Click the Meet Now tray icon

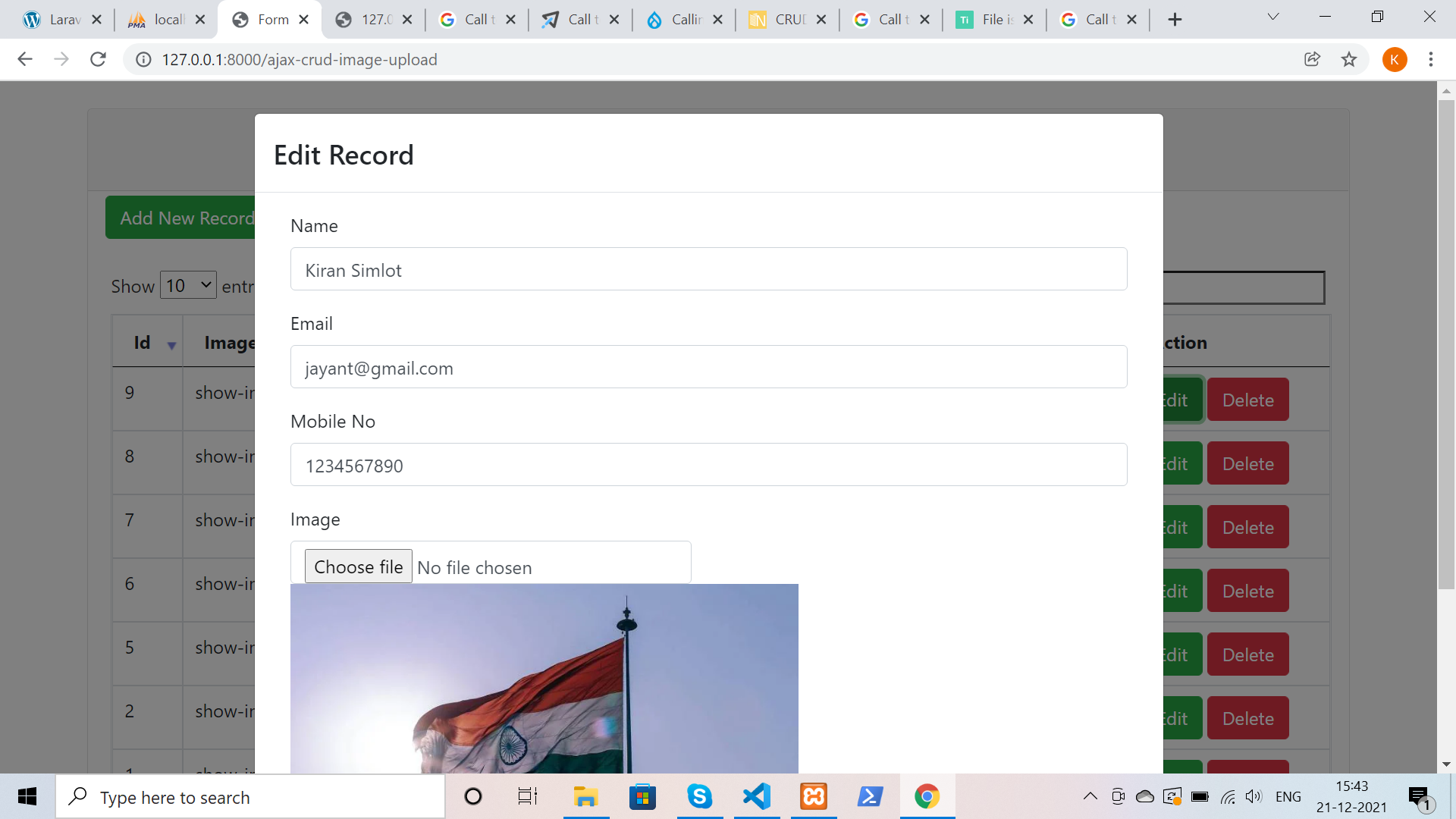click(1118, 796)
